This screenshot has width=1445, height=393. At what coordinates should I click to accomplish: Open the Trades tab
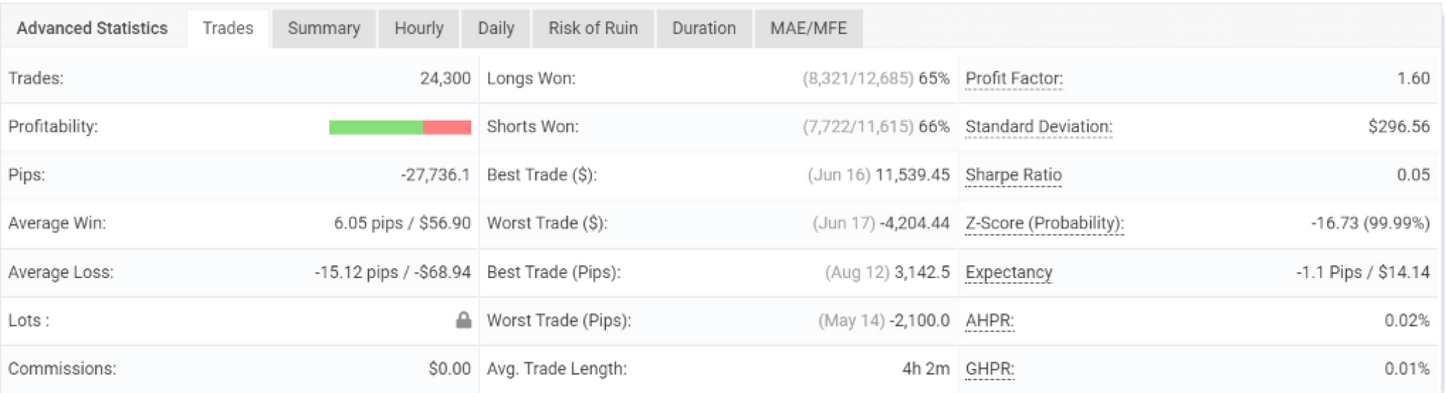228,28
